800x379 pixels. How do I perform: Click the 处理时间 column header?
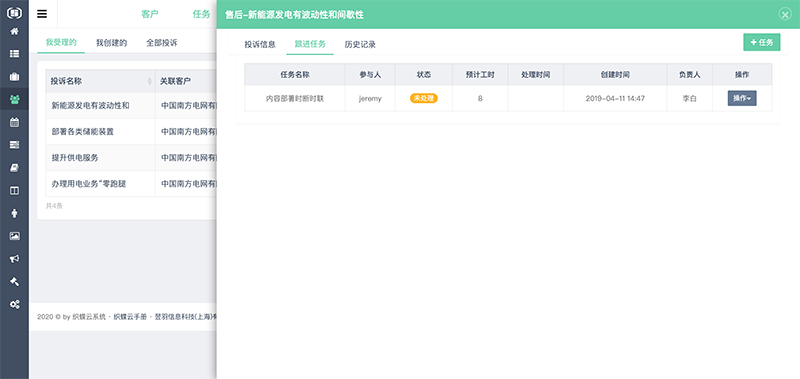pos(536,74)
